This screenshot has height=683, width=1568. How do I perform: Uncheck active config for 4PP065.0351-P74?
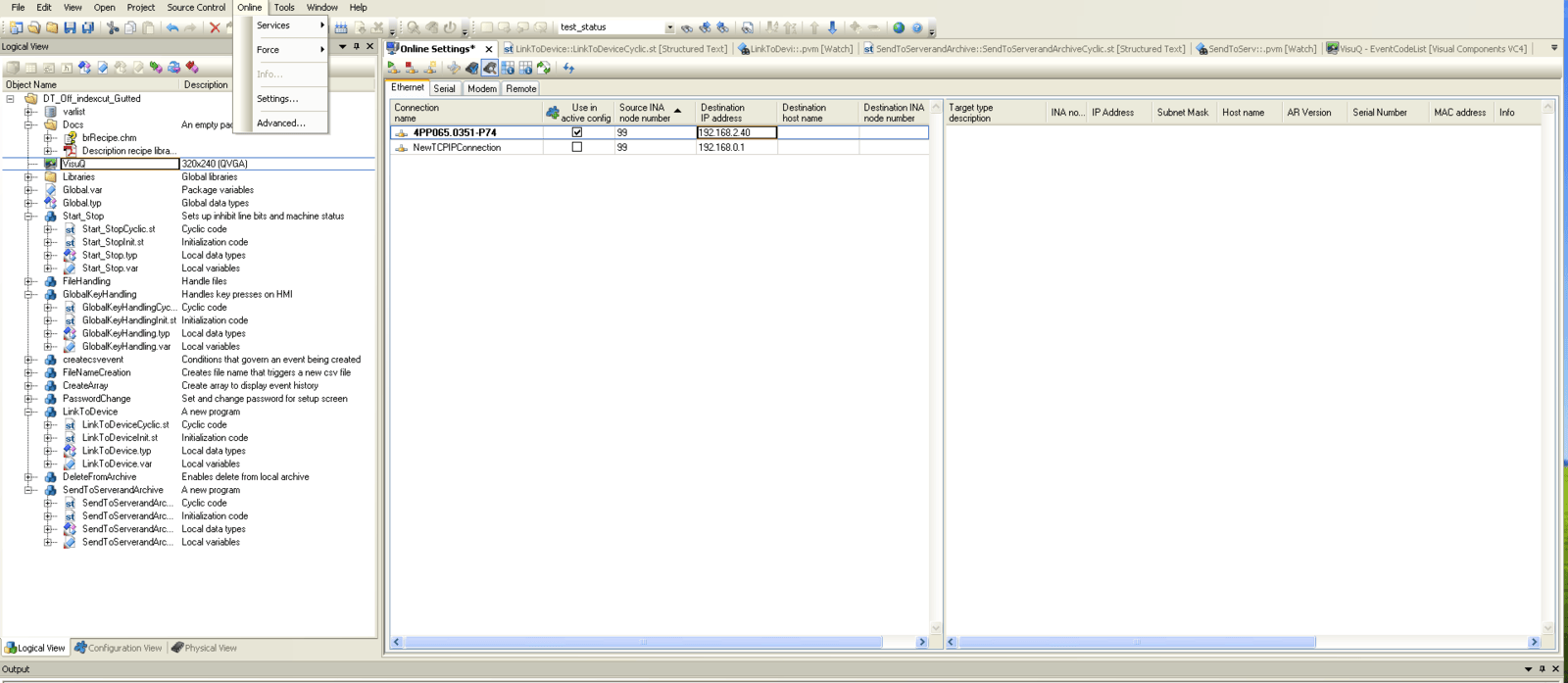click(x=577, y=132)
